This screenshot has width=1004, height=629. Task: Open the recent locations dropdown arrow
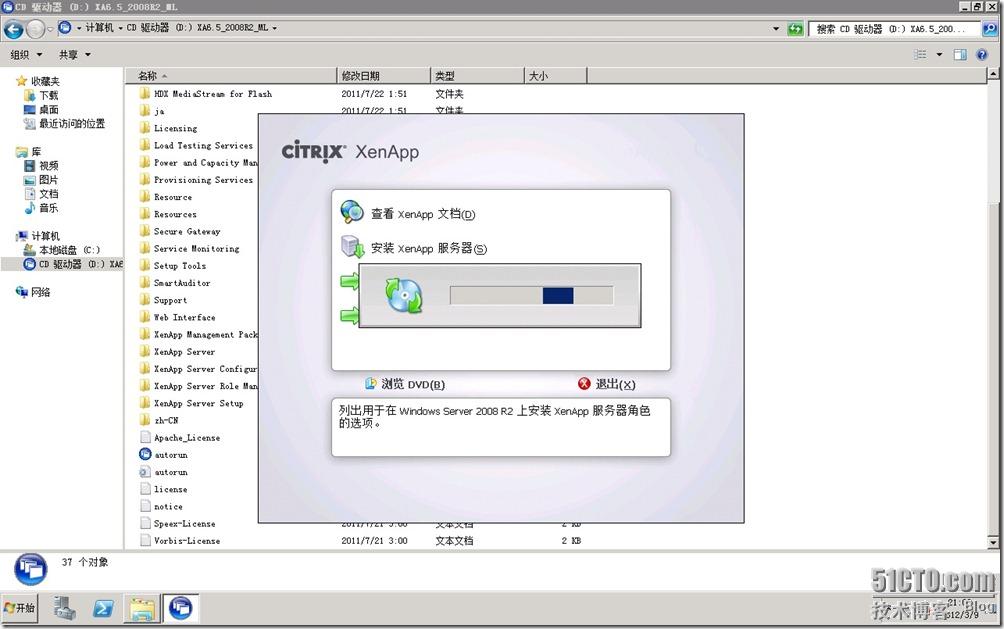pos(50,29)
